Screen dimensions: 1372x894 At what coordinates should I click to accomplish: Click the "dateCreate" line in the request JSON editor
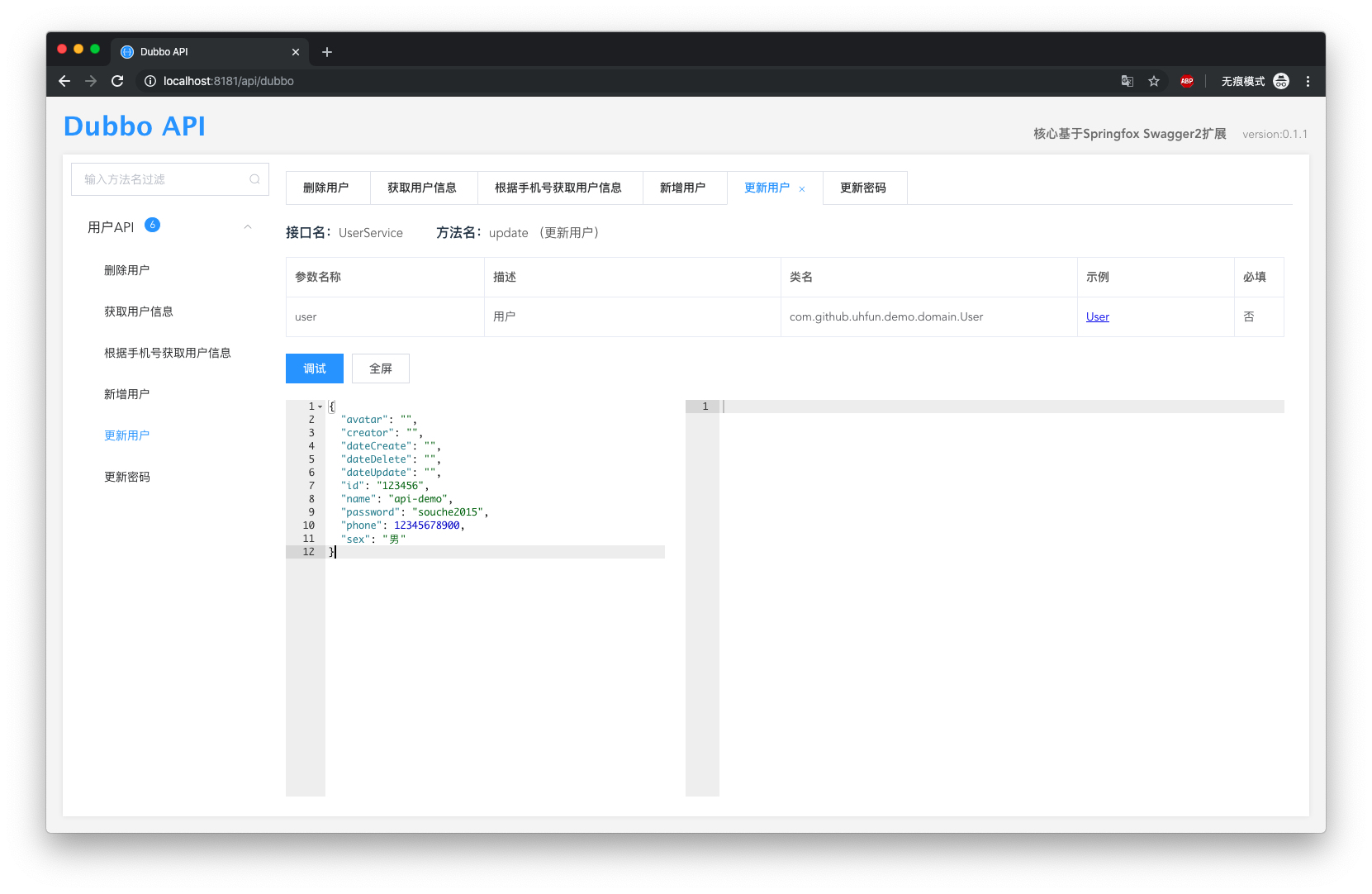[391, 446]
